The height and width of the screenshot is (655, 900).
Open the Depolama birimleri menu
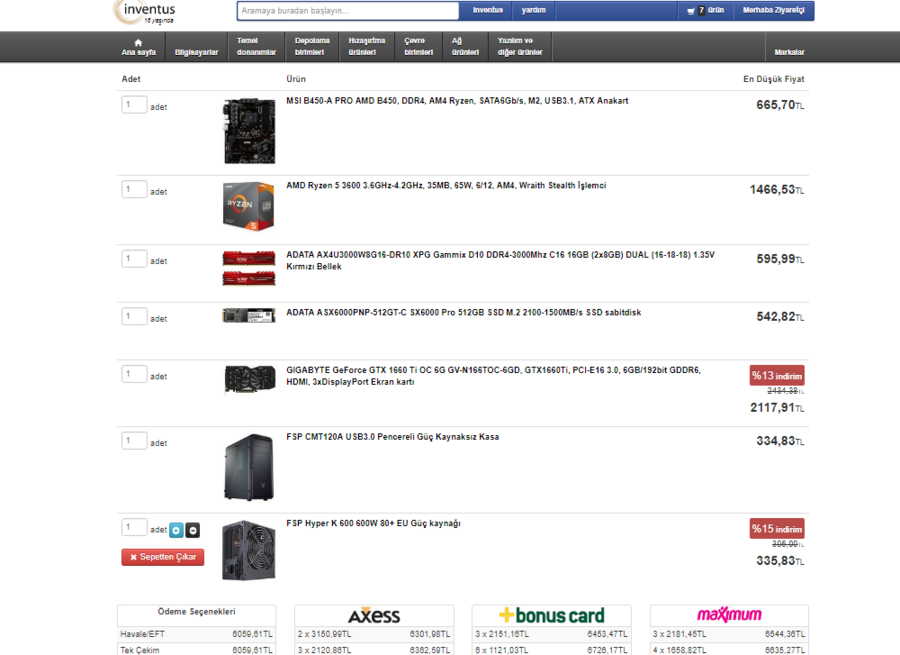(x=312, y=46)
